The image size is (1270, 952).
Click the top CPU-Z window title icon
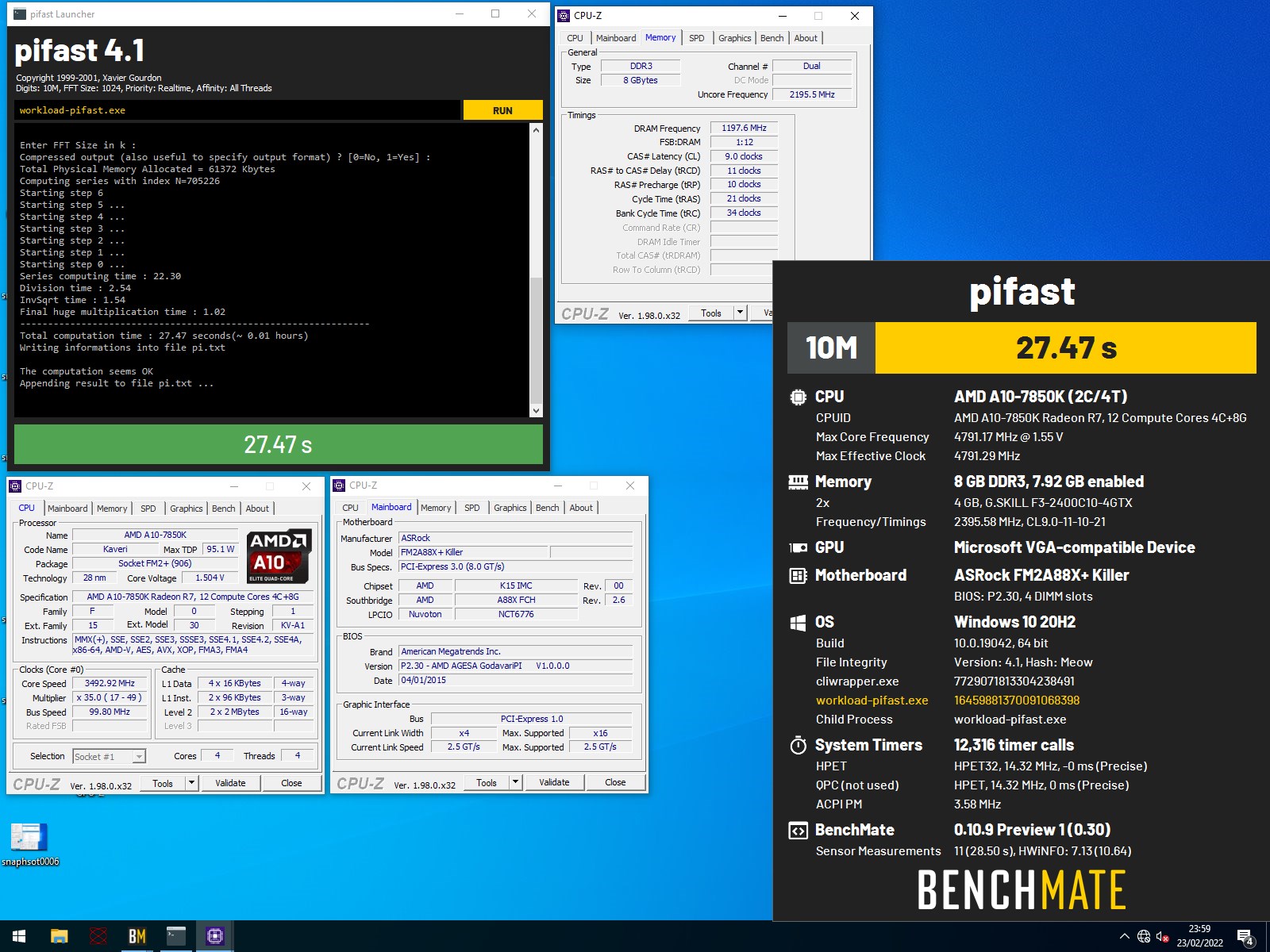pos(564,15)
